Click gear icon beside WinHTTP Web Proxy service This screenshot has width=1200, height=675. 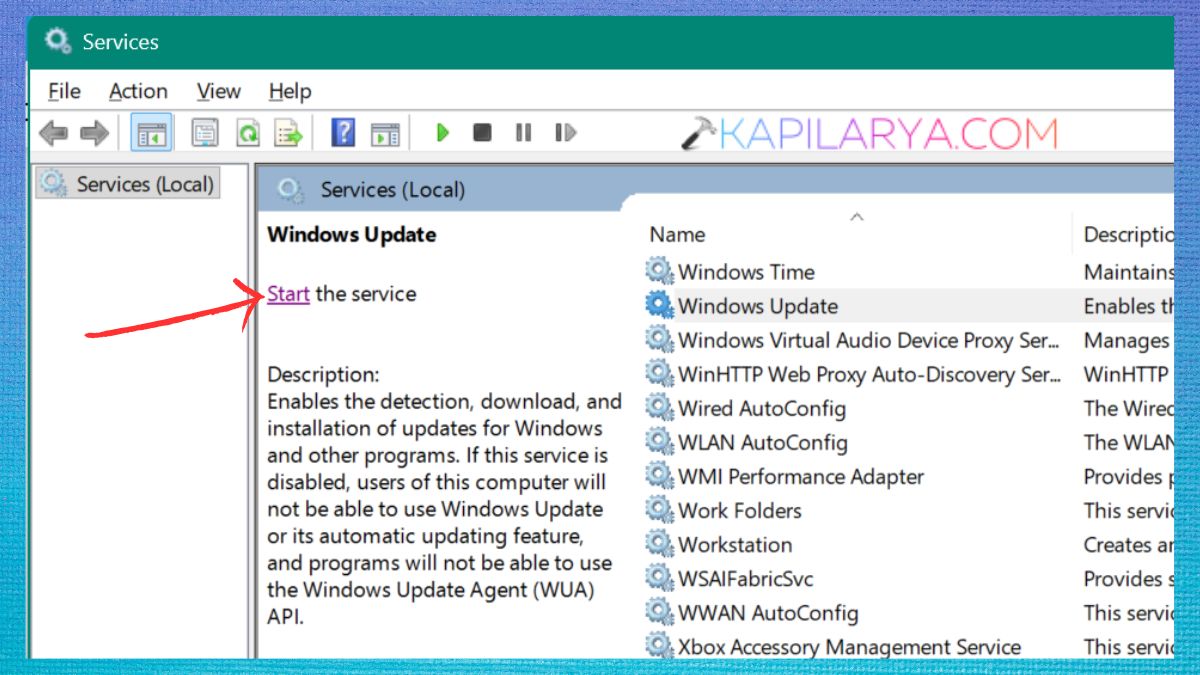tap(660, 373)
